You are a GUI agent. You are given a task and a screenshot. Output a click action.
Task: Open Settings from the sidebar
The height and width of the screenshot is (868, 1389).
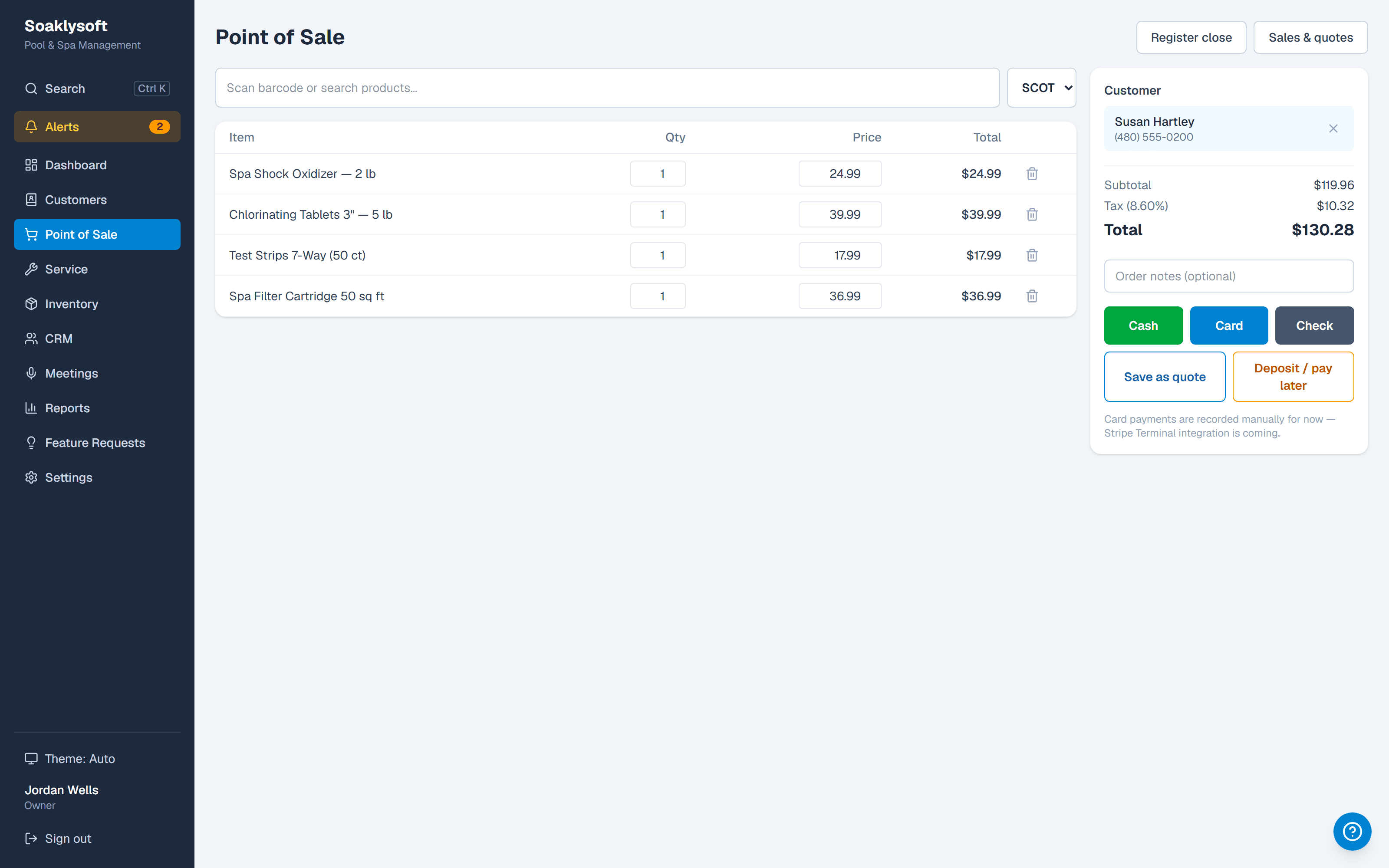coord(97,478)
